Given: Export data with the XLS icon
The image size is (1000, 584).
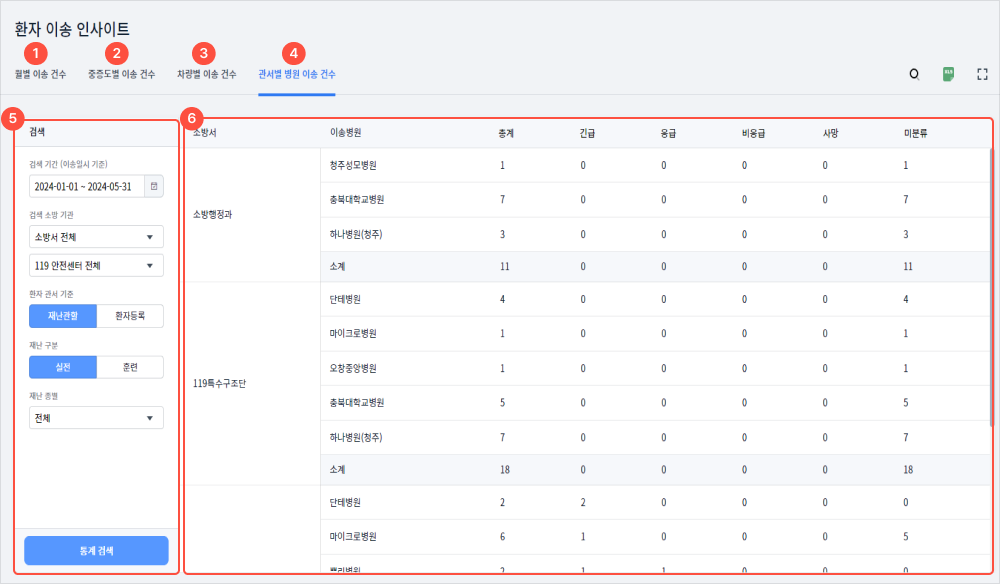Looking at the screenshot, I should tap(948, 74).
